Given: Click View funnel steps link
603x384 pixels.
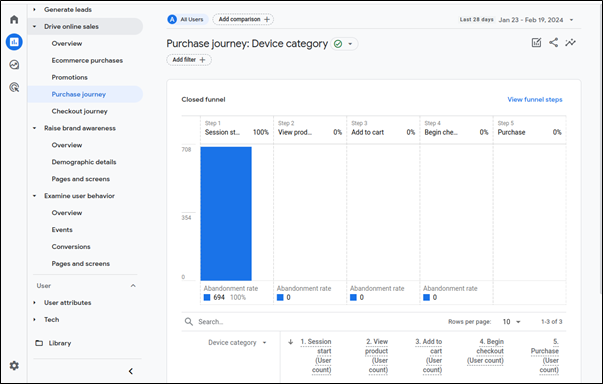Looking at the screenshot, I should coord(535,100).
